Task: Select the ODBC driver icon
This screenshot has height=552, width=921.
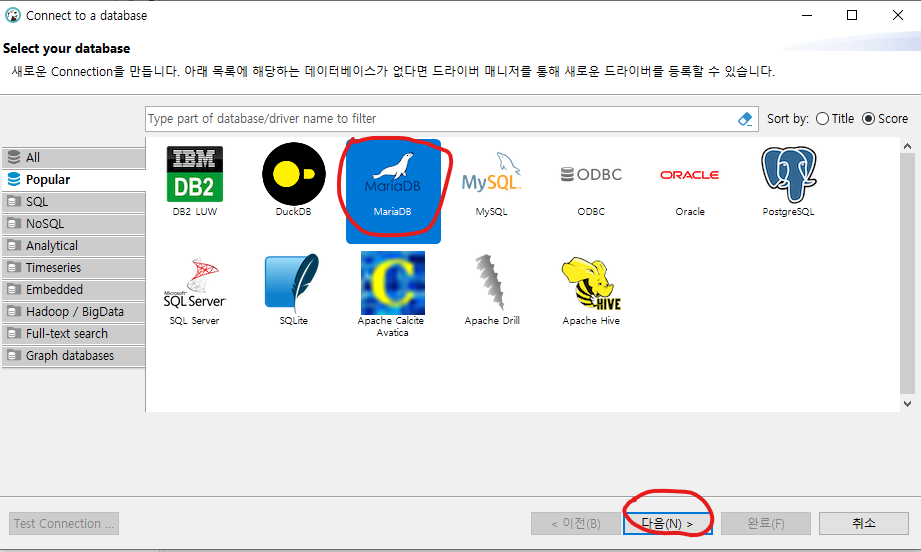Action: (x=591, y=174)
